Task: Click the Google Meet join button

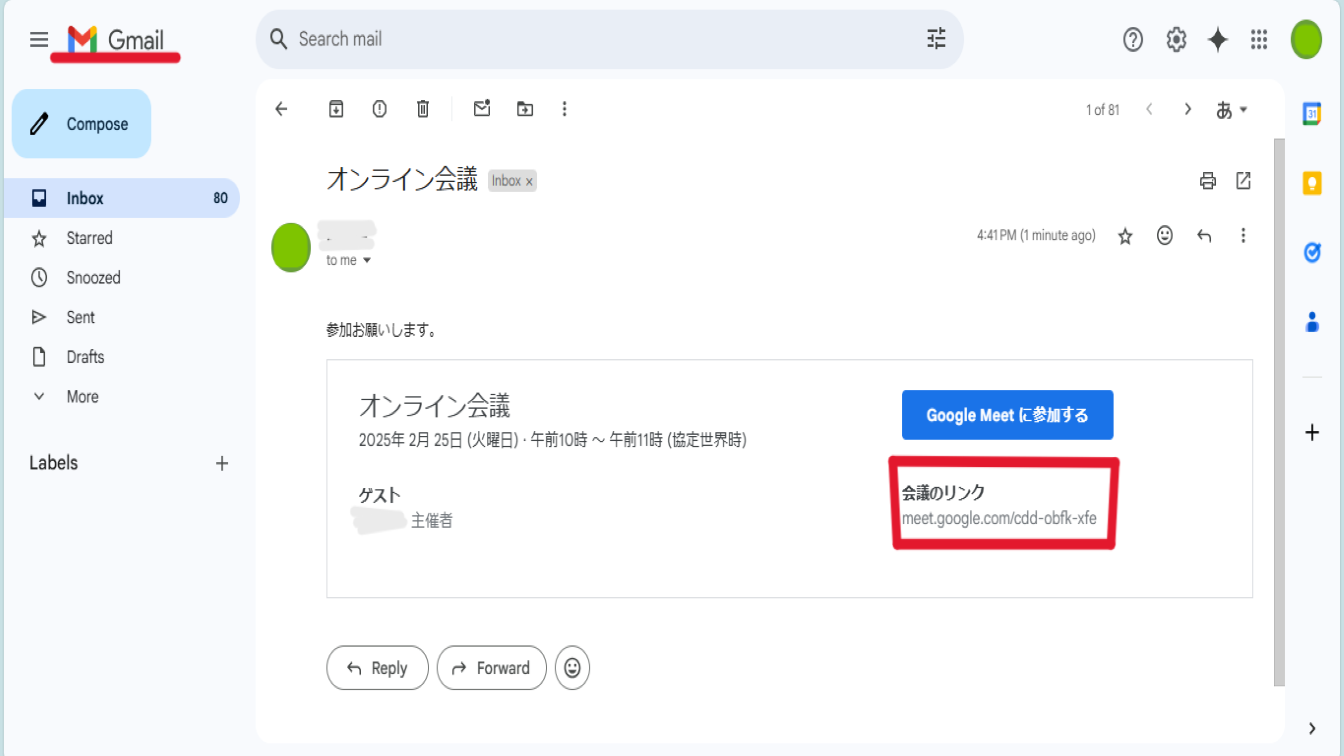Action: [1007, 415]
